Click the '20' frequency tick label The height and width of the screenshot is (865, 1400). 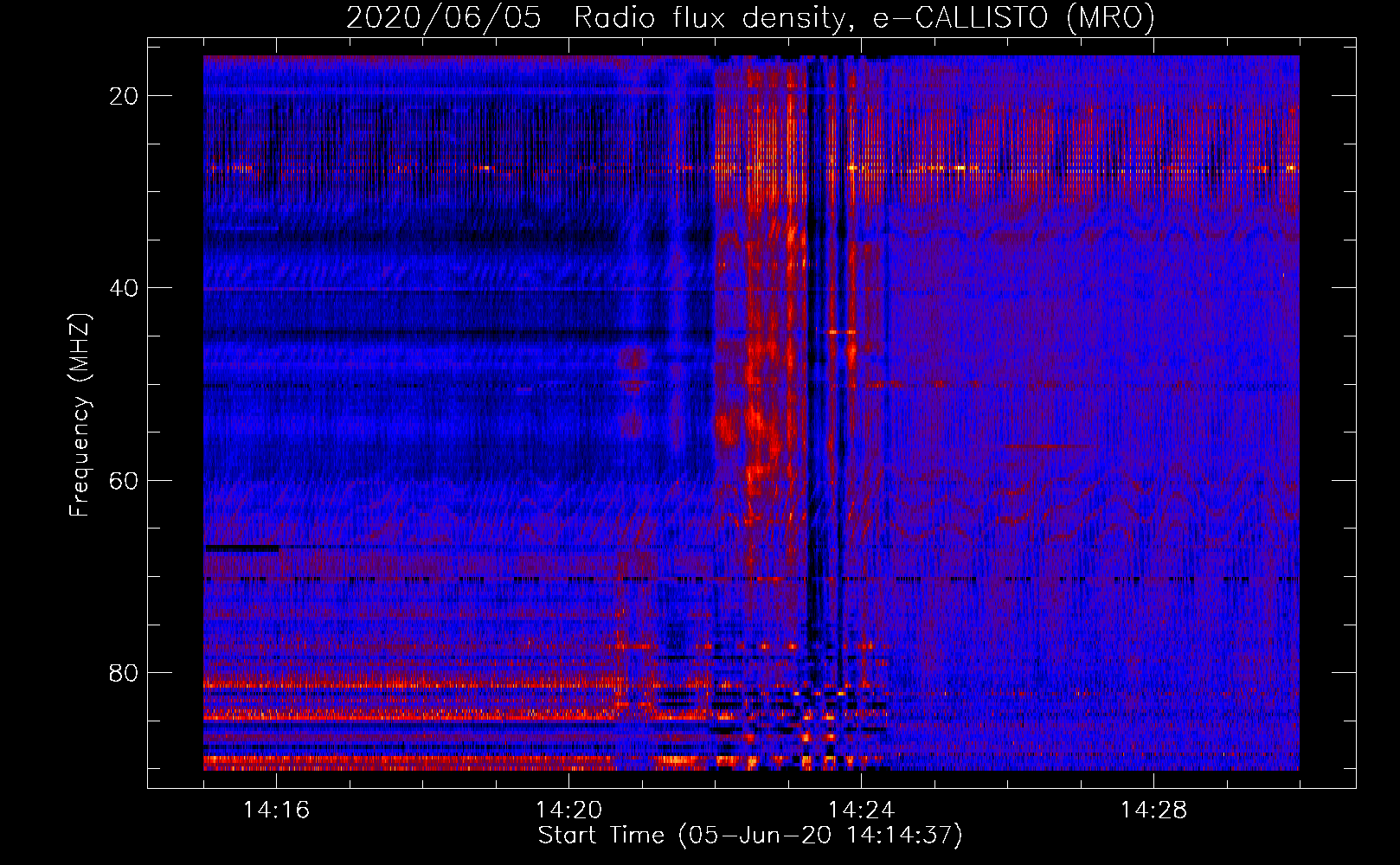pos(125,96)
